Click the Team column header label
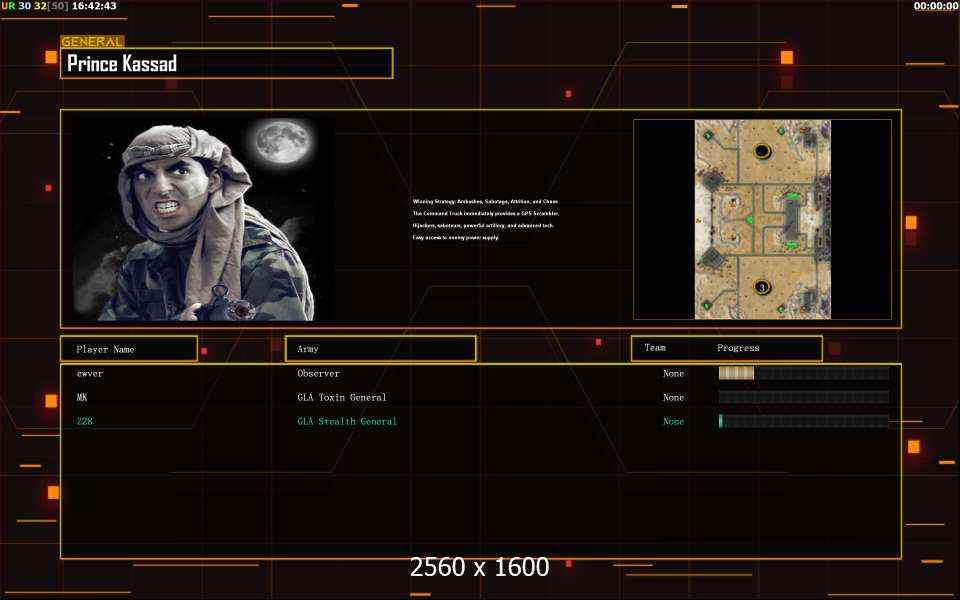Viewport: 960px width, 600px height. coord(655,348)
